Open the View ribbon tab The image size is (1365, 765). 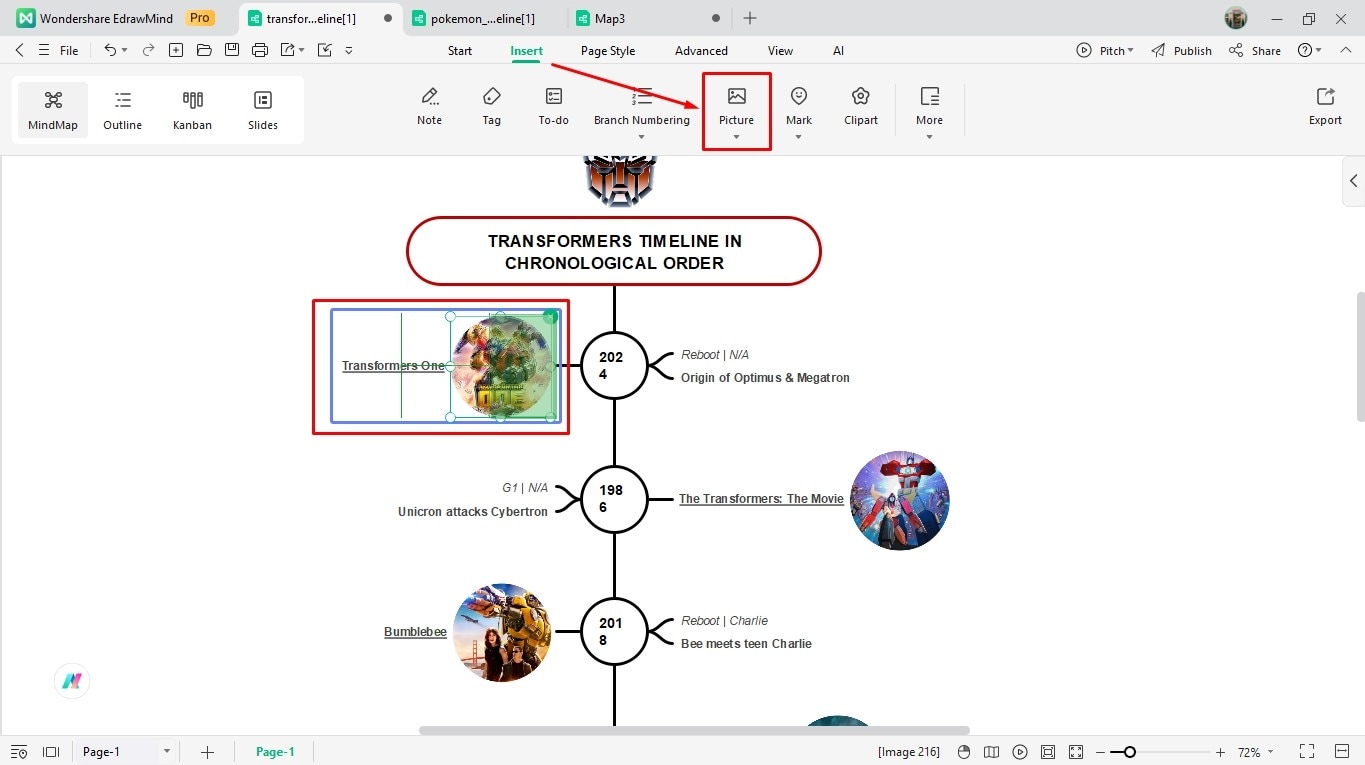[x=780, y=50]
